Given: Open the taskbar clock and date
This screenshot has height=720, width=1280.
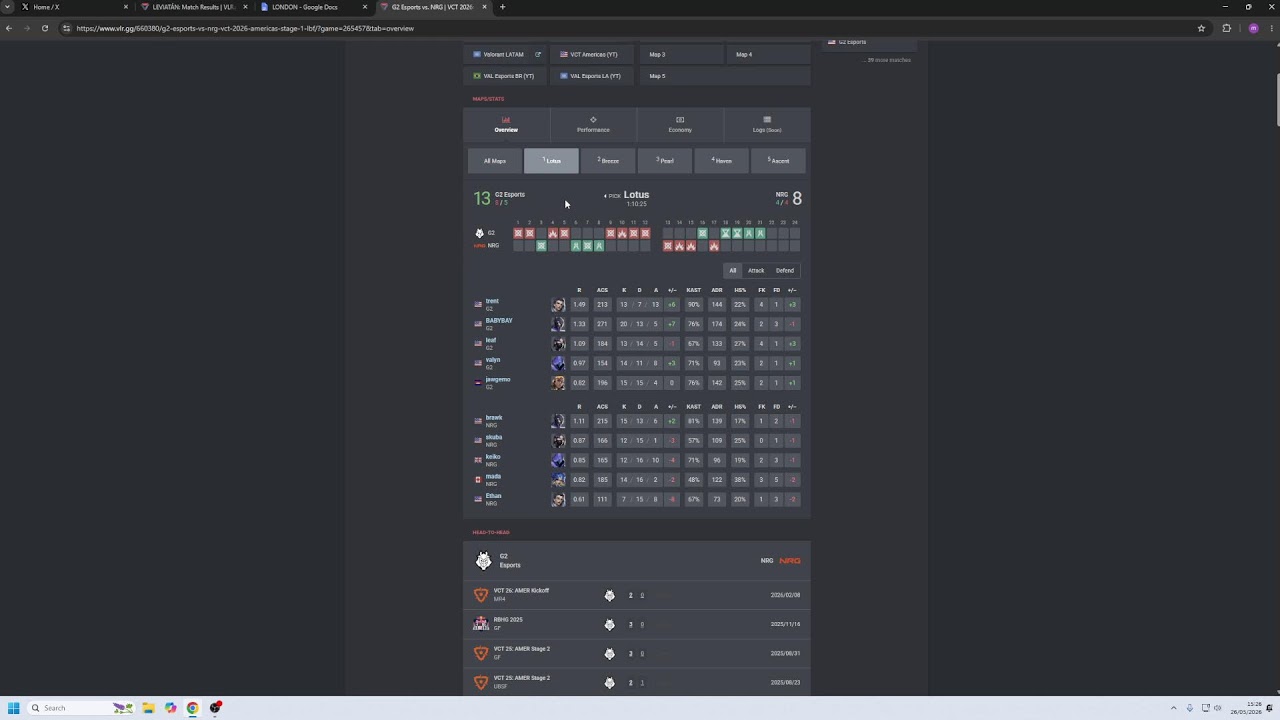Looking at the screenshot, I should pyautogui.click(x=1246, y=708).
